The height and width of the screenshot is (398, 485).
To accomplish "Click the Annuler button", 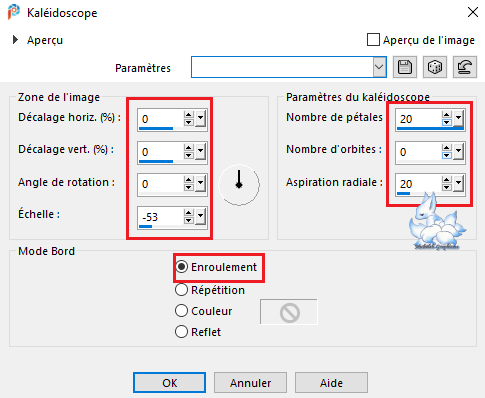I will pyautogui.click(x=250, y=383).
